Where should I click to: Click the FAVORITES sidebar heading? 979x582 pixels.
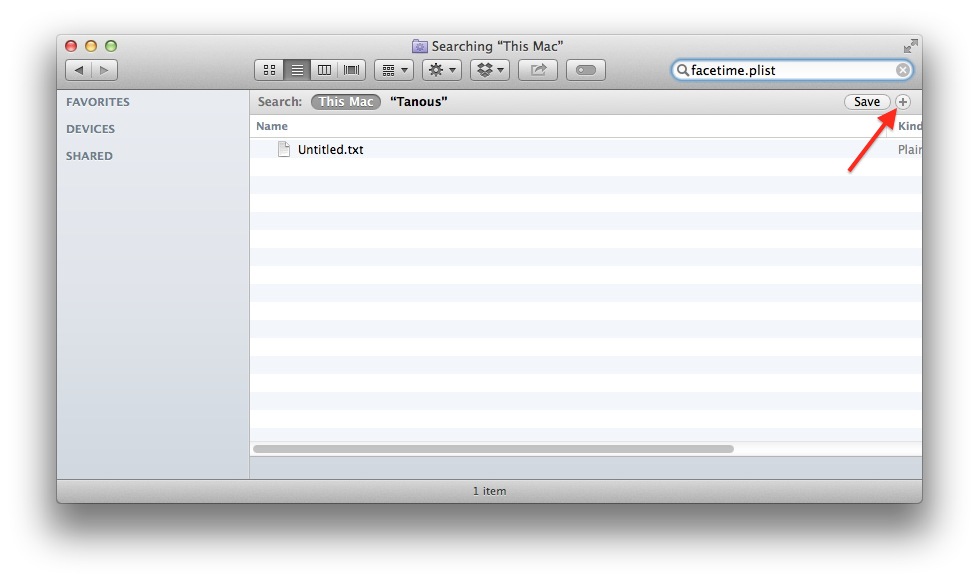pos(98,102)
